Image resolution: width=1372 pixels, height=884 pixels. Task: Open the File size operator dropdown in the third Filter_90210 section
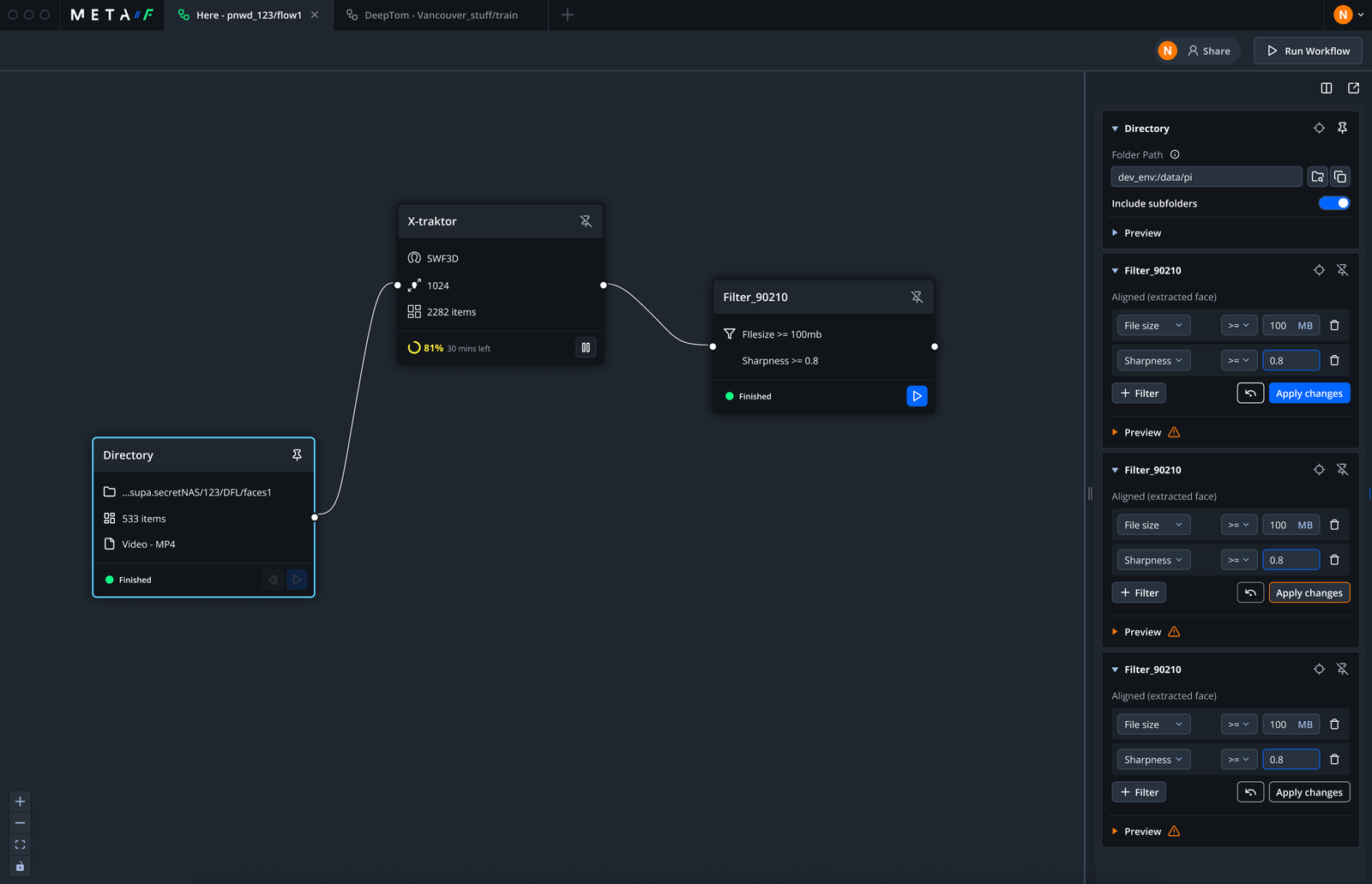[1239, 725]
